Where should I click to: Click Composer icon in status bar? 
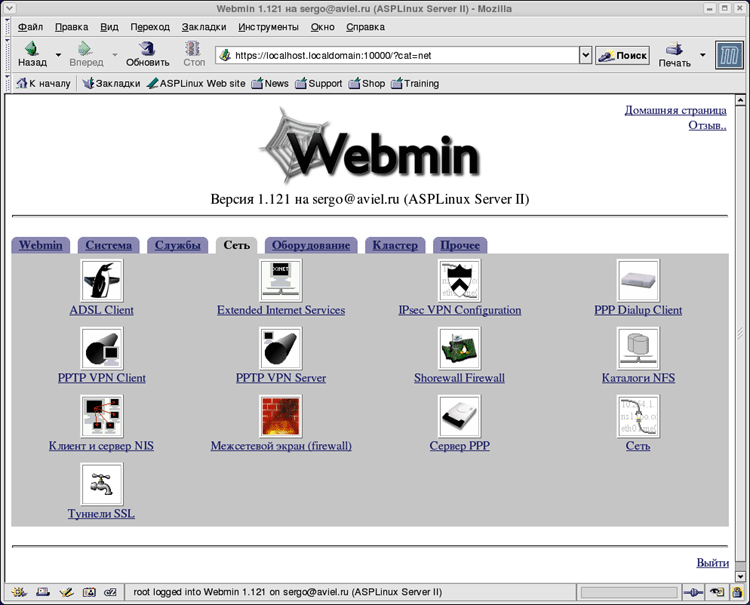click(66, 592)
